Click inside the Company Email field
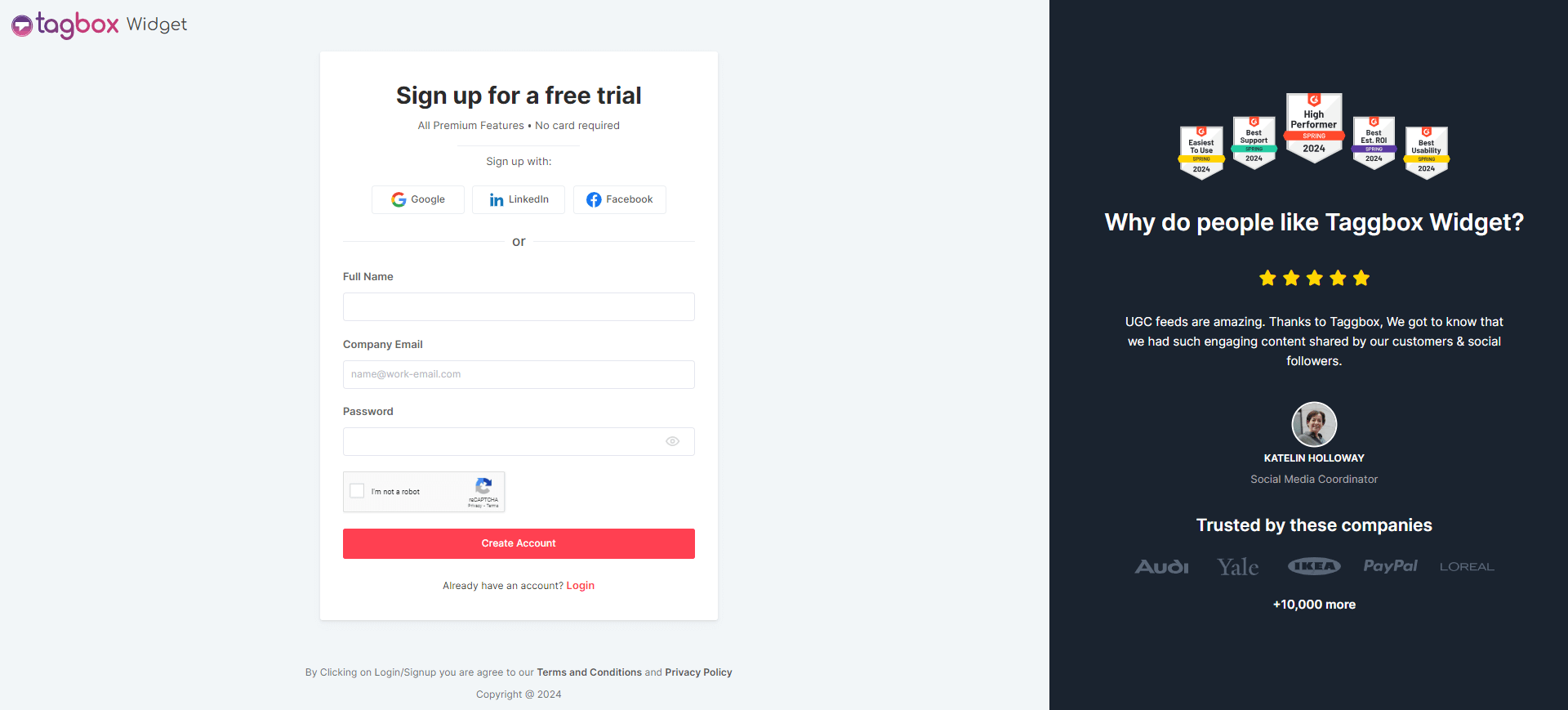This screenshot has width=1568, height=710. coord(518,374)
